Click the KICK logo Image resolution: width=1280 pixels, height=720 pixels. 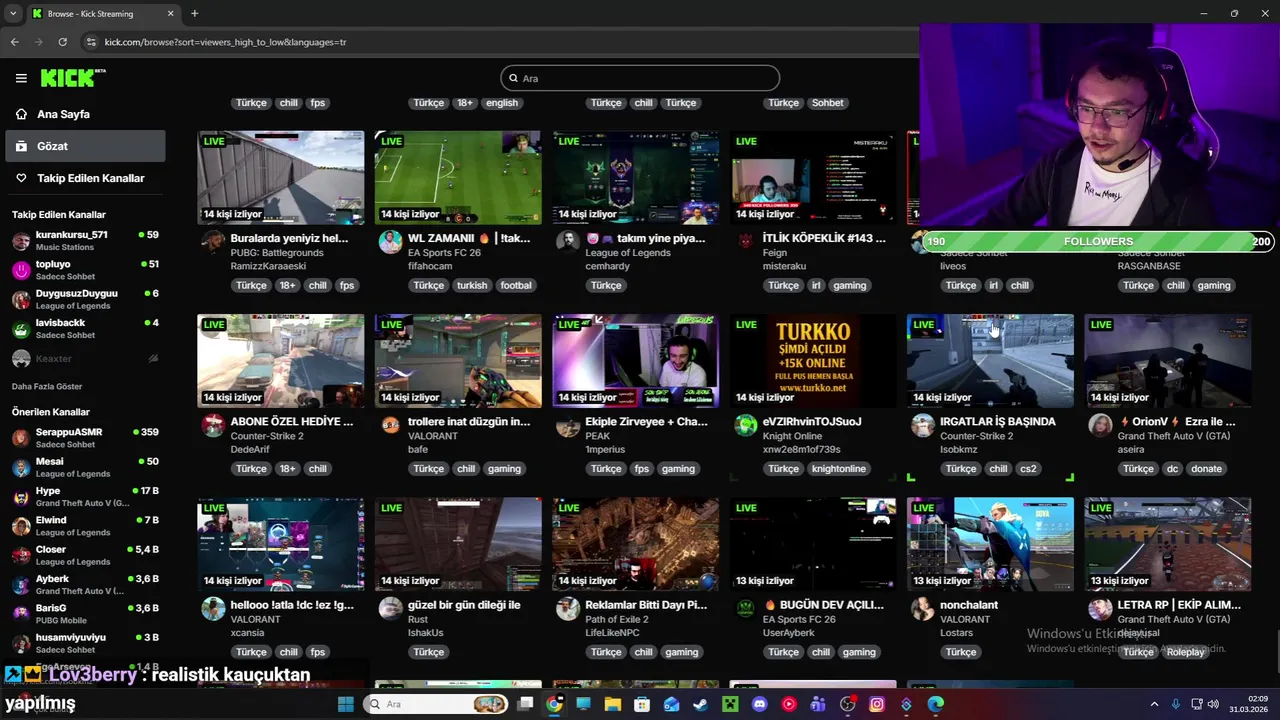click(x=72, y=78)
